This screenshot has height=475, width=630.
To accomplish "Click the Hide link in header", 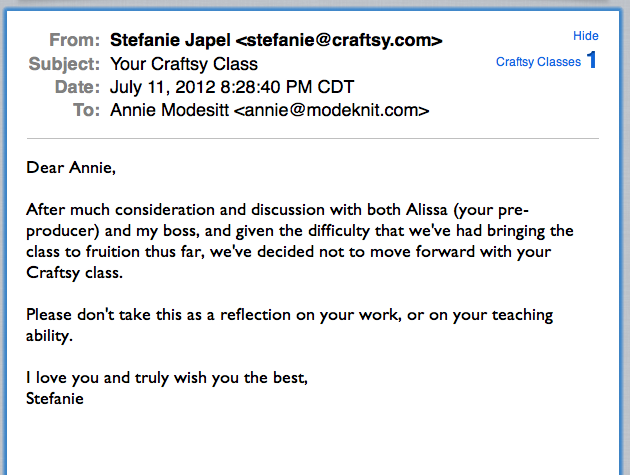I will point(585,36).
